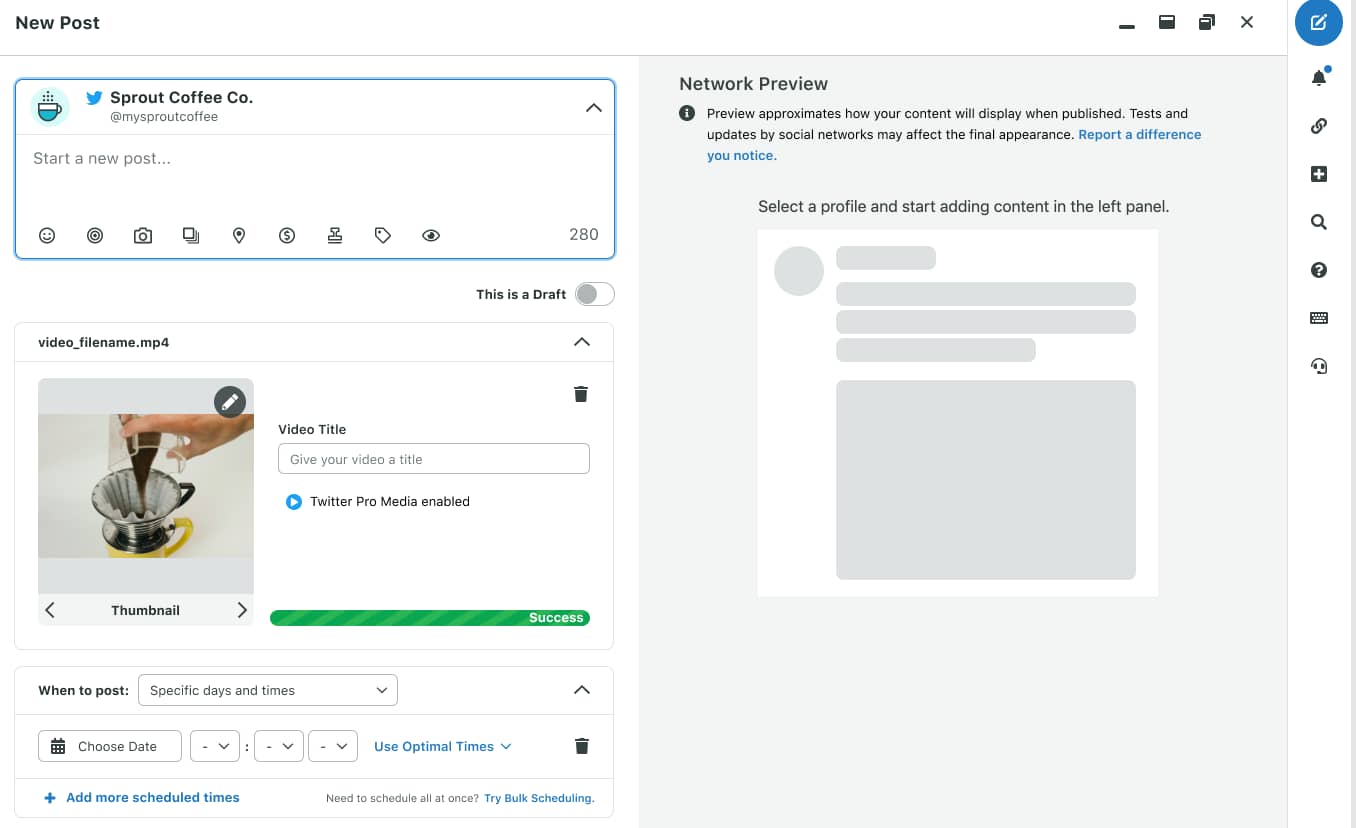The image size is (1356, 828).
Task: Open the 'Choose Date' picker
Action: coord(109,746)
